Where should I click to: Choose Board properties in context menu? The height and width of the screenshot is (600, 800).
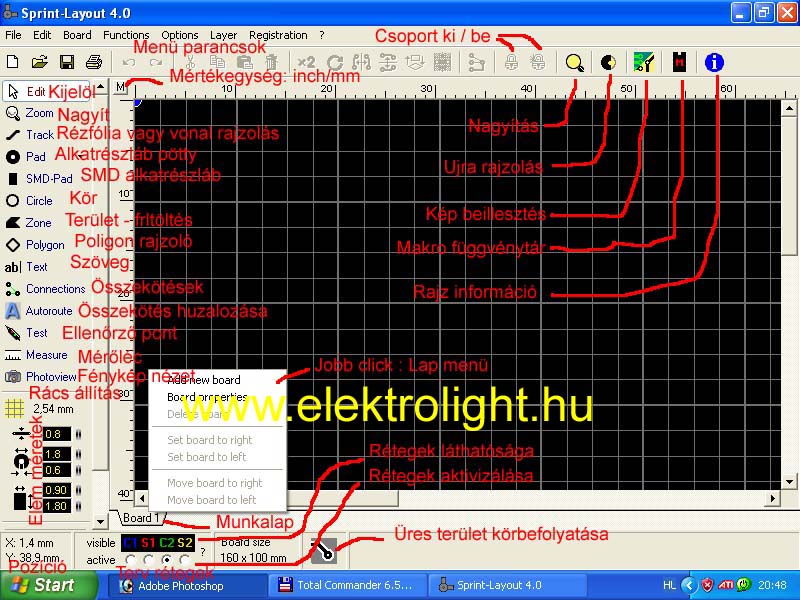tap(217, 397)
